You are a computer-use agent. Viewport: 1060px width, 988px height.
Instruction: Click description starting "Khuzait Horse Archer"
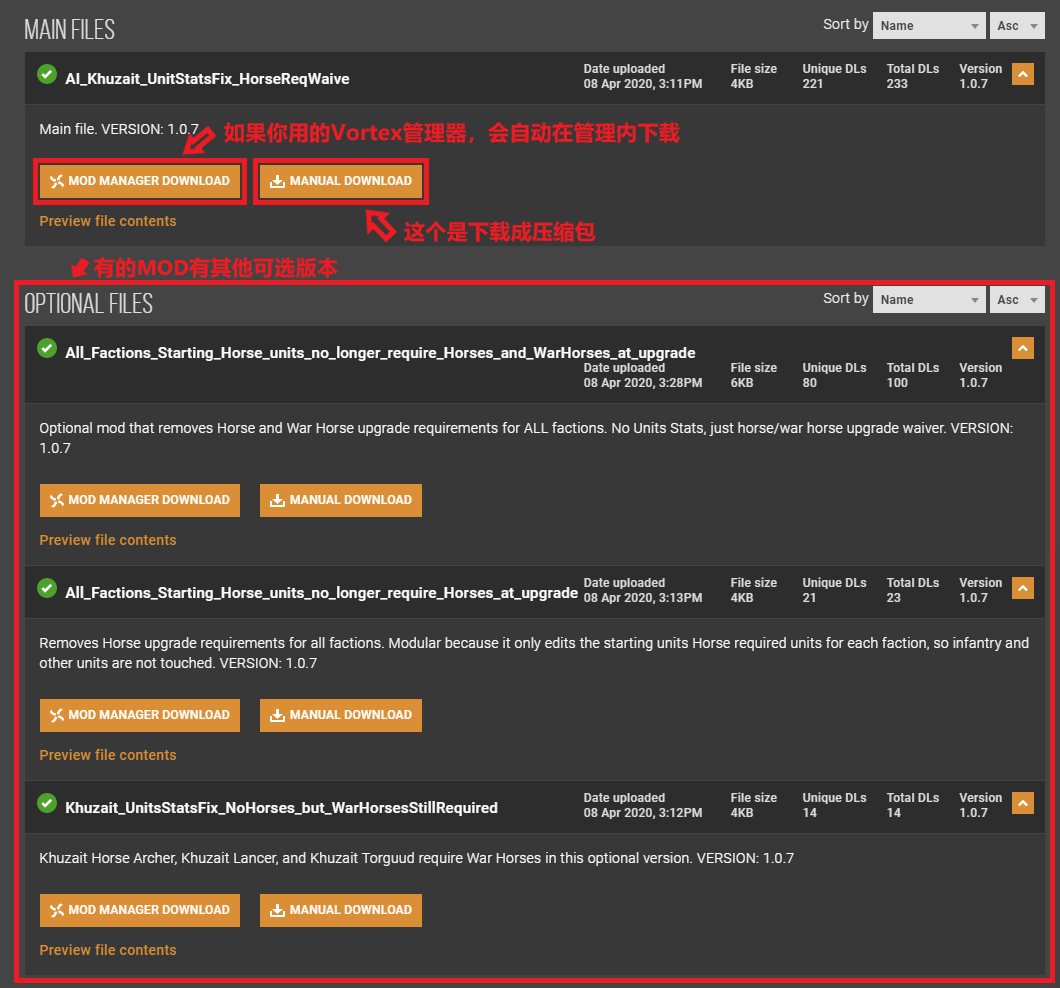click(416, 858)
